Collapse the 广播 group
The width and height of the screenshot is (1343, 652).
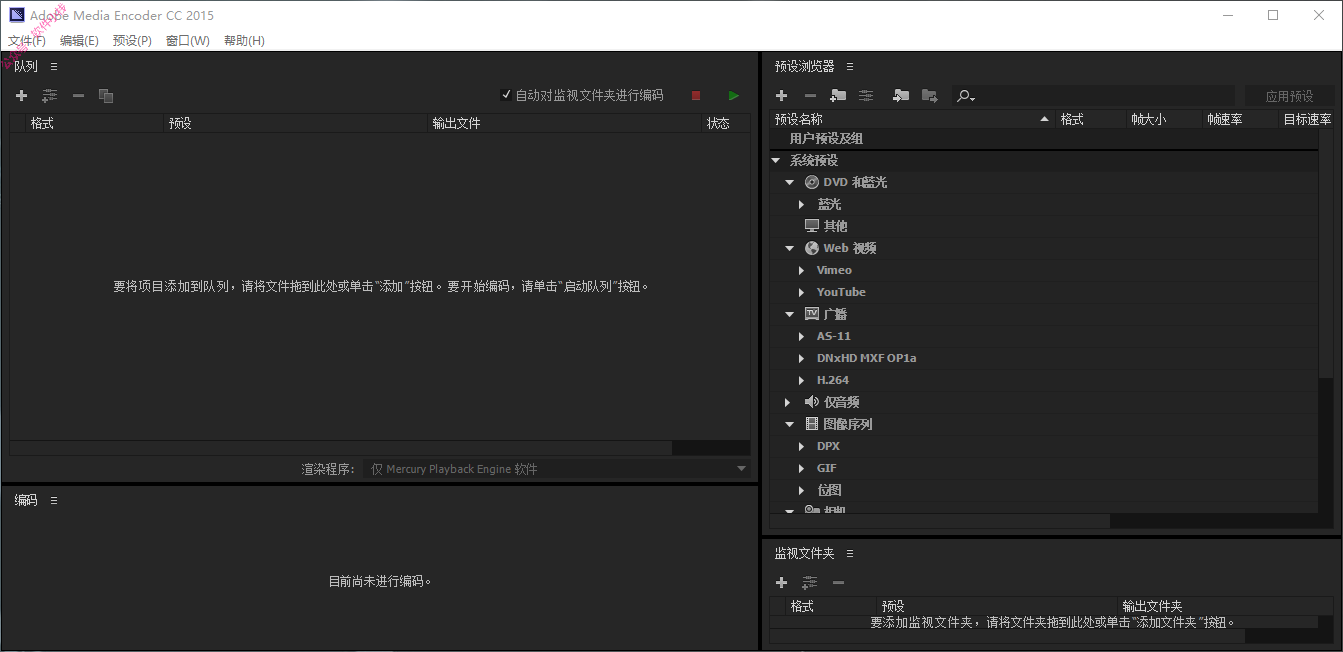(x=790, y=315)
